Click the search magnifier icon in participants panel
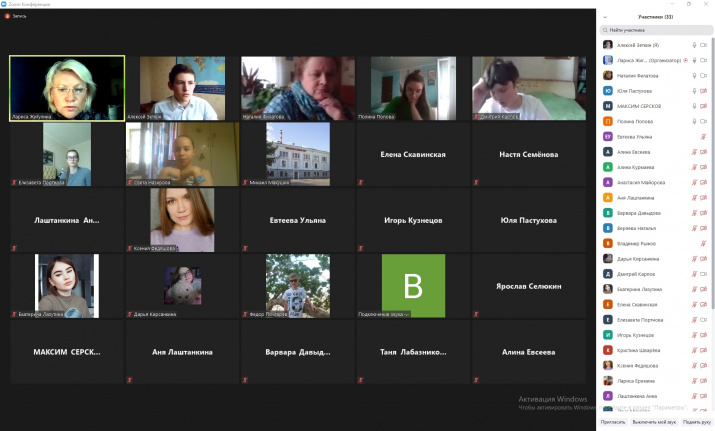715x431 pixels. [605, 30]
